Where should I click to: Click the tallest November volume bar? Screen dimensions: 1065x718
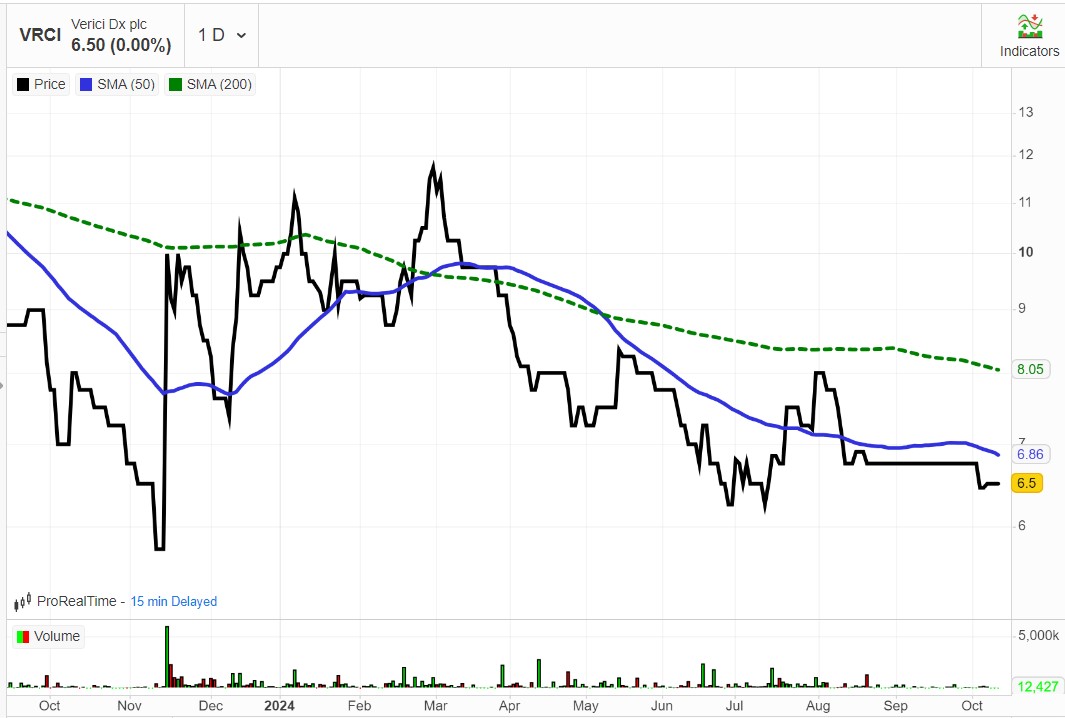(167, 657)
